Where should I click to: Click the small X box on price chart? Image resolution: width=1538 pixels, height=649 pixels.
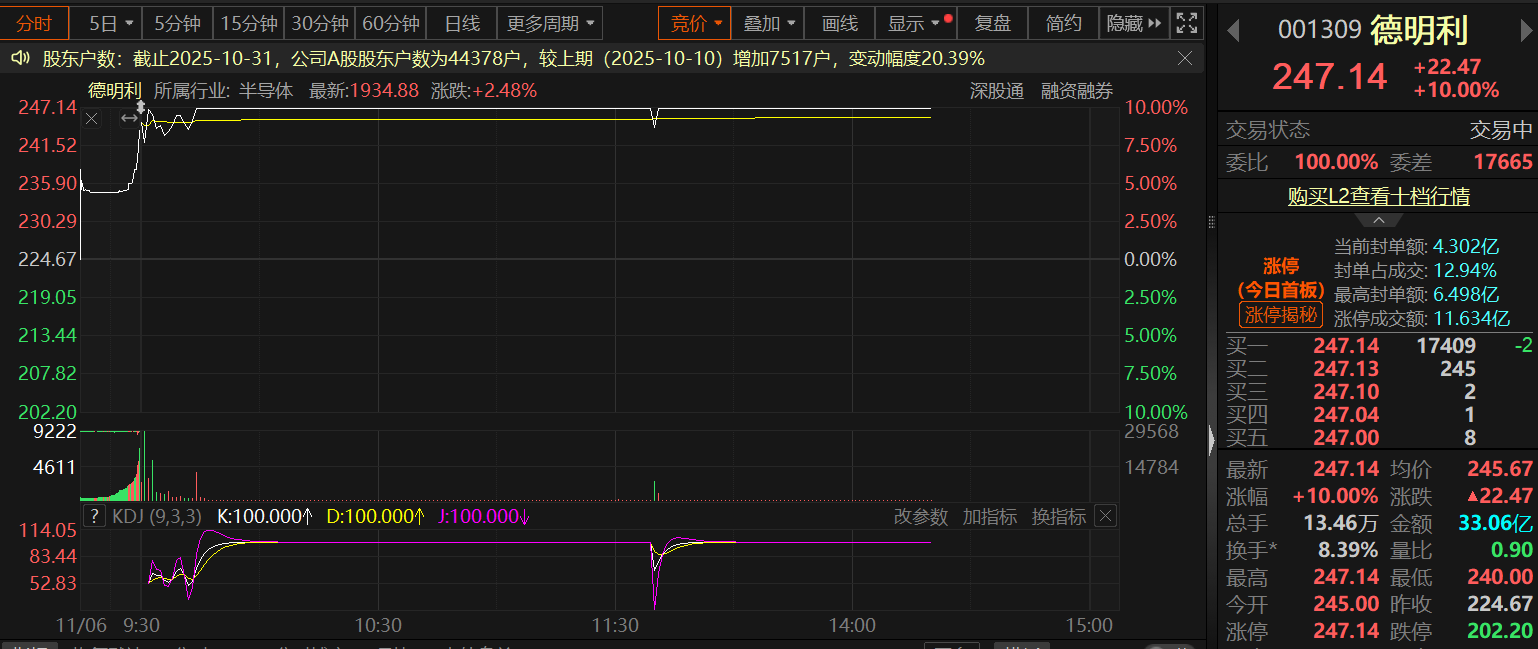(91, 119)
